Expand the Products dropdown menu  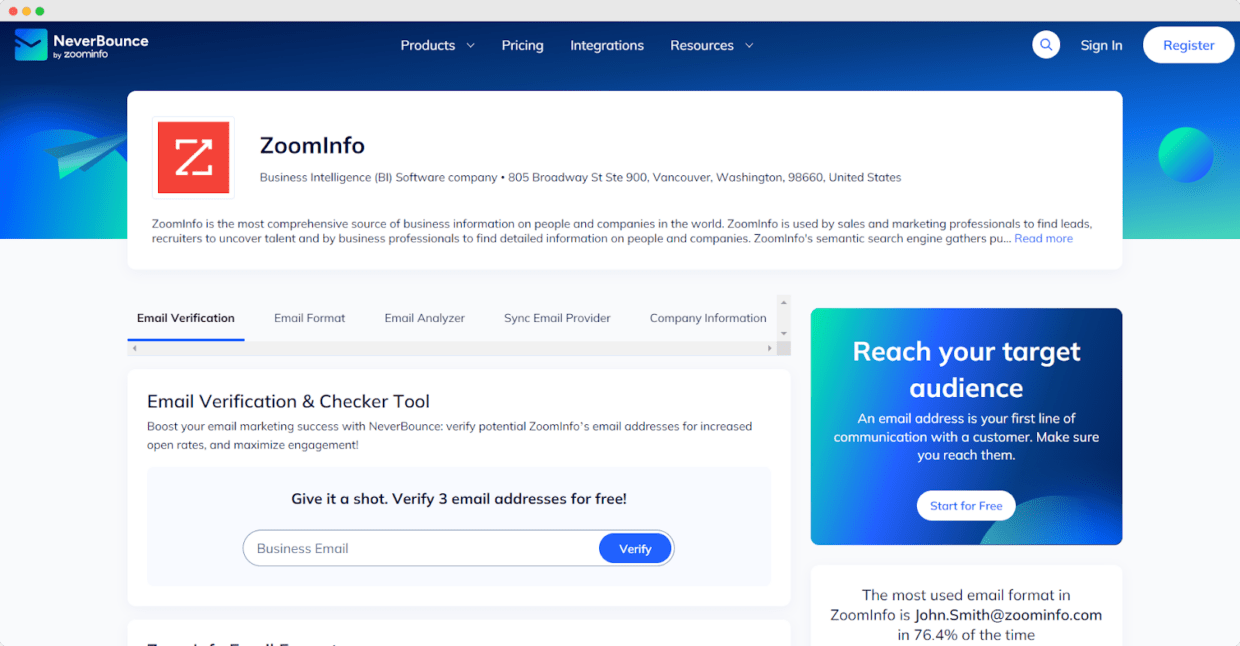pos(437,45)
